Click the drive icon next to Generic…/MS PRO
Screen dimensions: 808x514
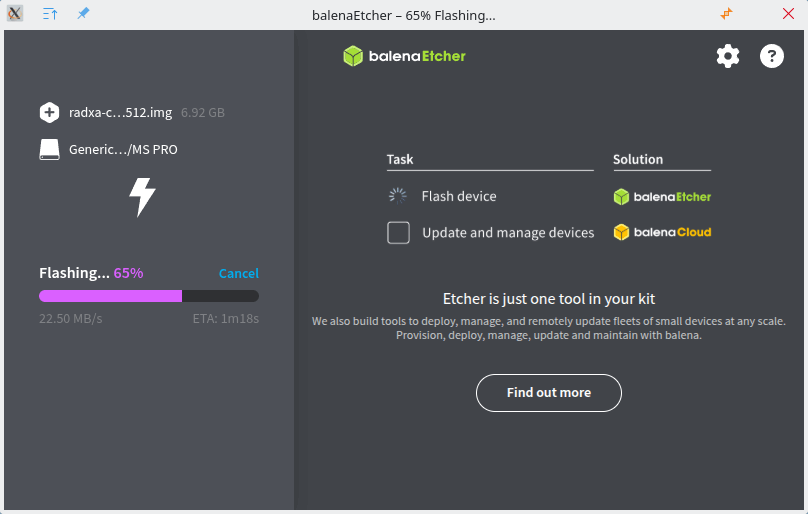[x=50, y=149]
